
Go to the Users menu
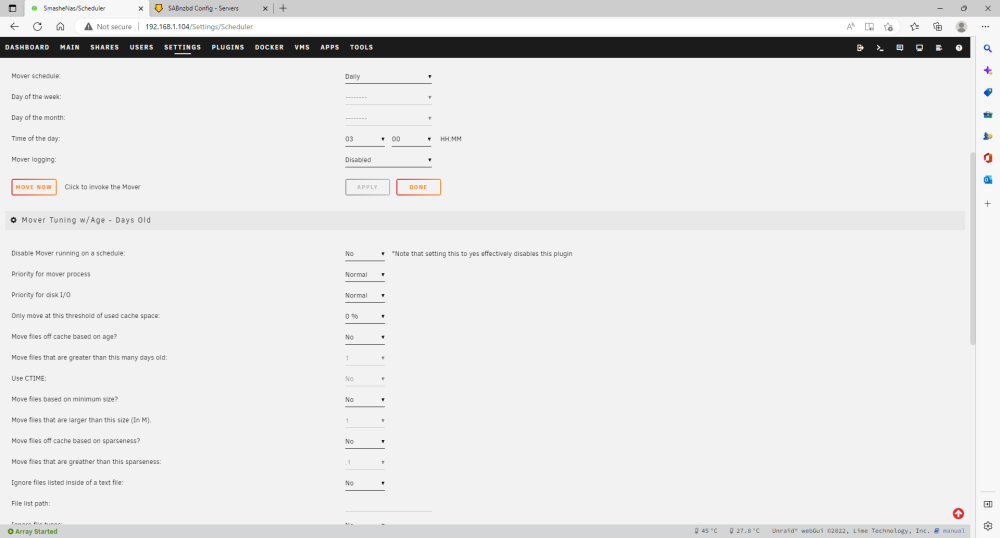[142, 47]
